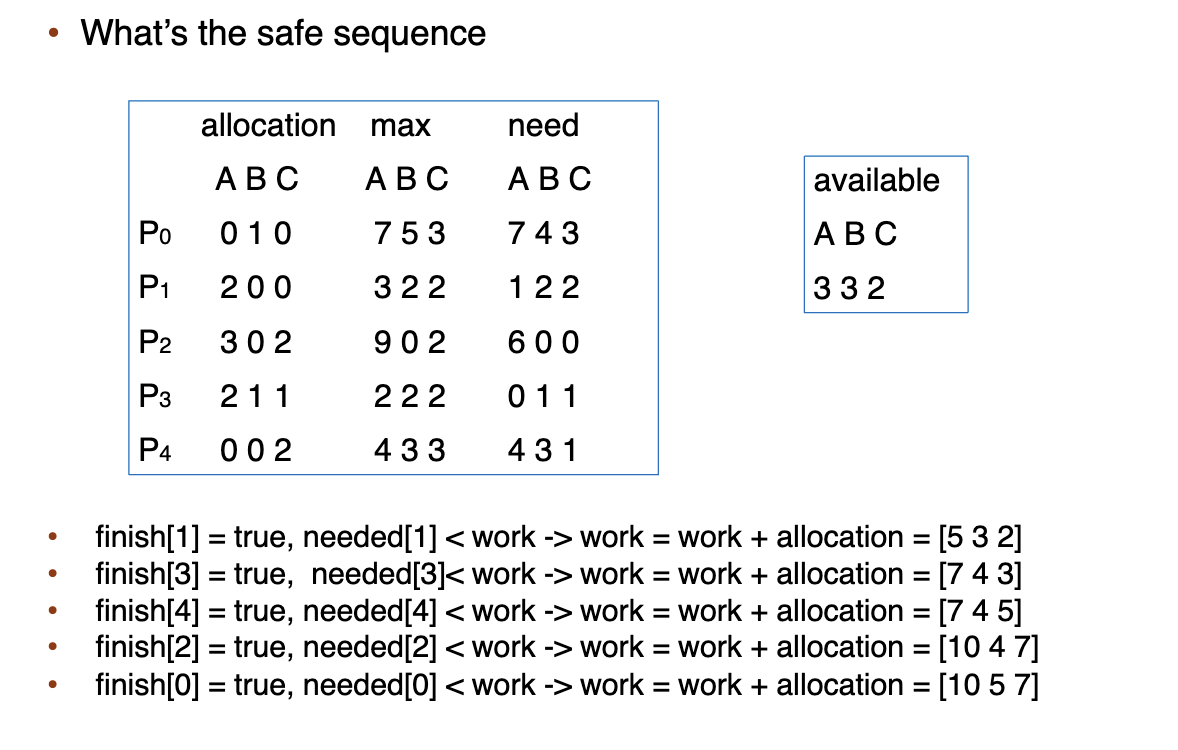Click the P0 need values "7 4 3"
The width and height of the screenshot is (1178, 750).
pyautogui.click(x=543, y=235)
